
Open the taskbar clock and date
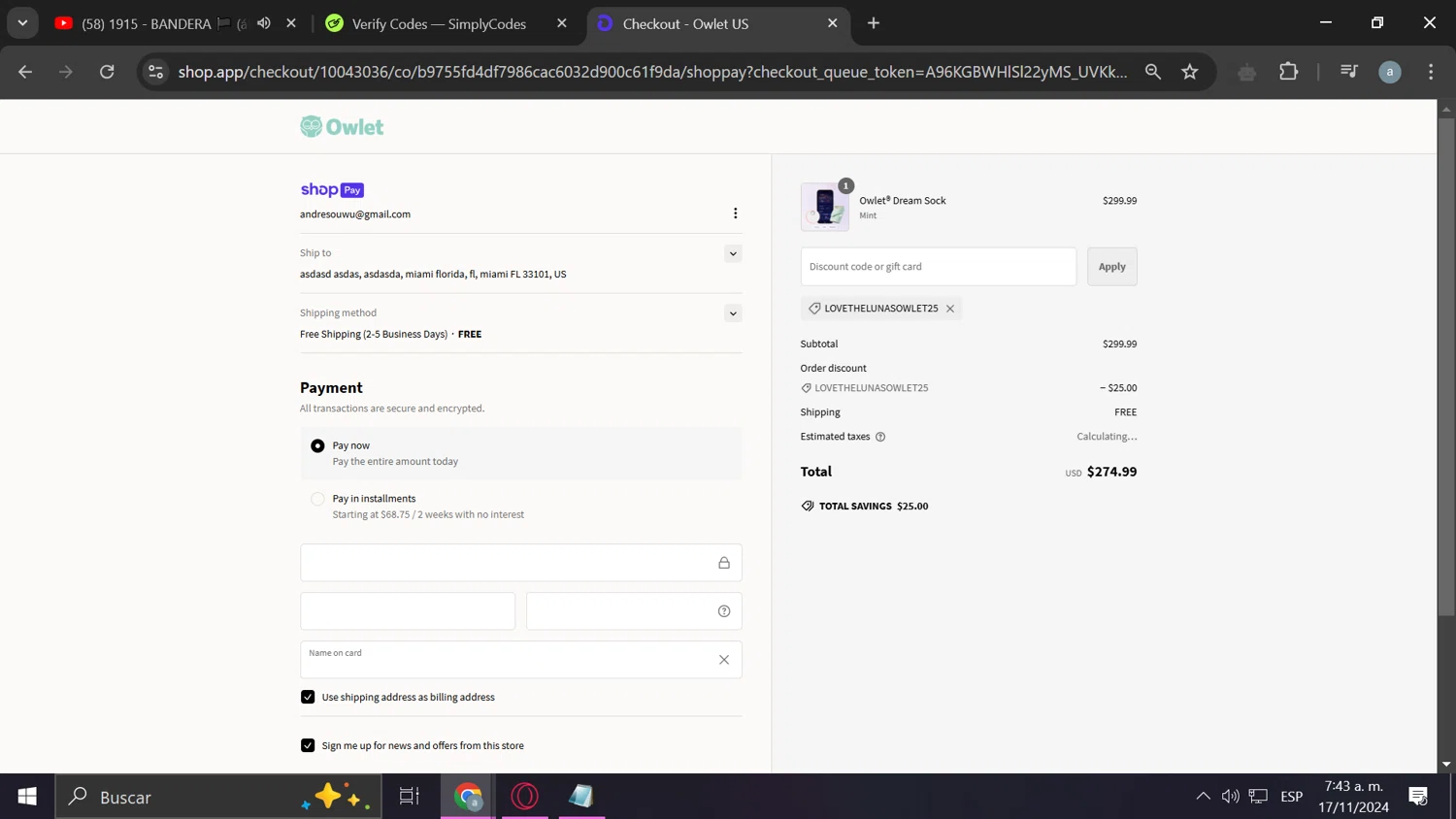pyautogui.click(x=1353, y=797)
